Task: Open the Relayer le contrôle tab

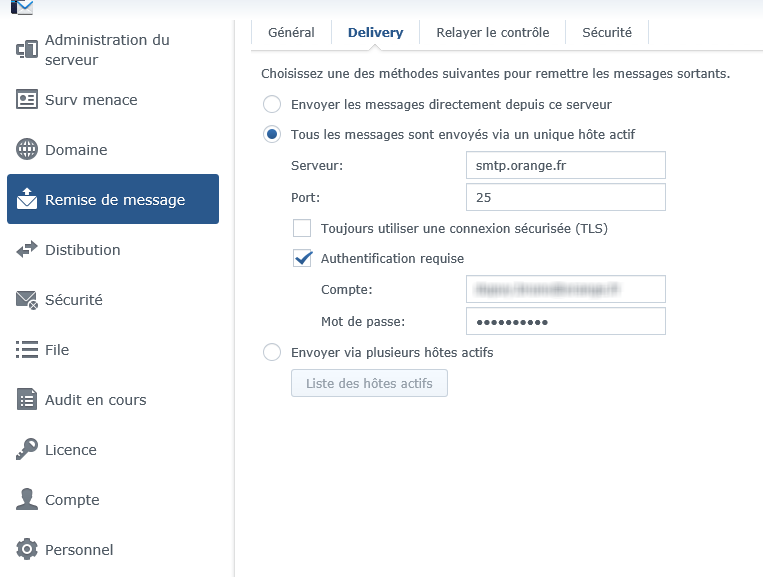Action: (492, 33)
